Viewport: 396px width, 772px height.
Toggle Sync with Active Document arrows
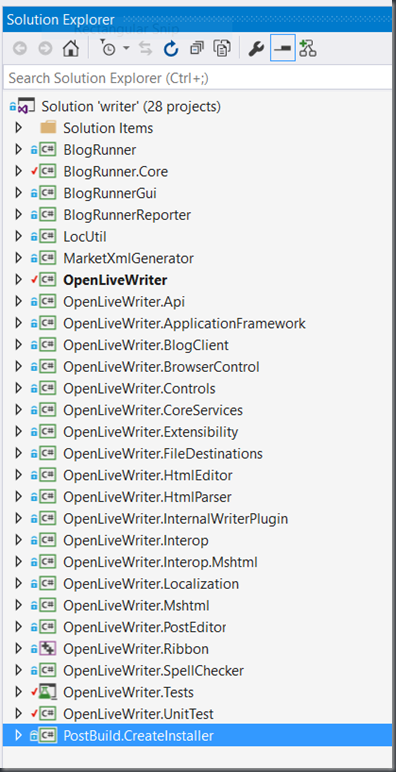(146, 48)
